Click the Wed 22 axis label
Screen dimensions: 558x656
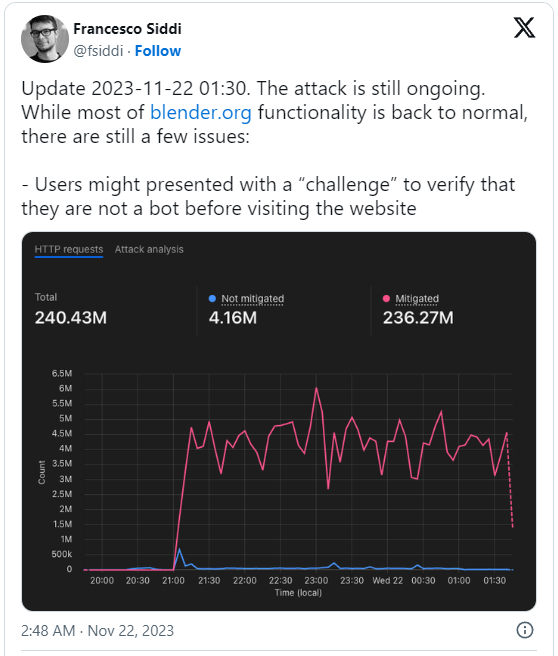tap(388, 580)
